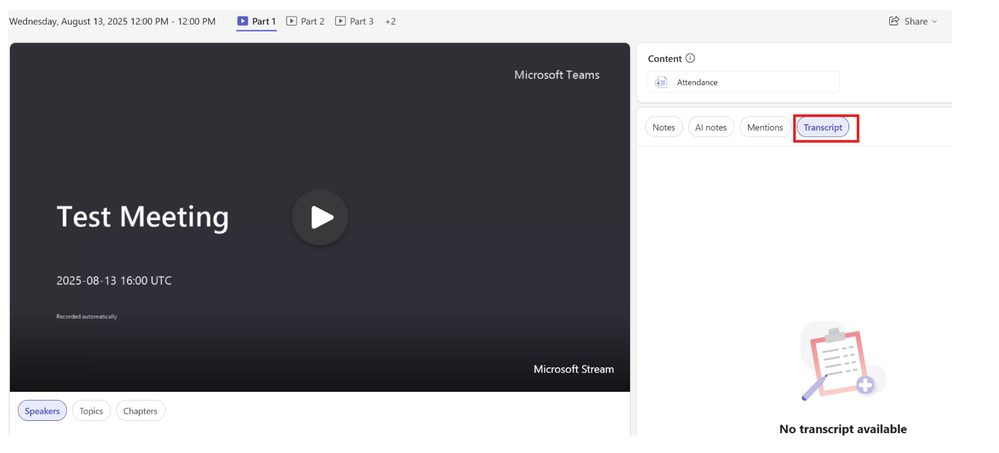The width and height of the screenshot is (999, 453).
Task: Open the Share dropdown
Action: pos(913,21)
